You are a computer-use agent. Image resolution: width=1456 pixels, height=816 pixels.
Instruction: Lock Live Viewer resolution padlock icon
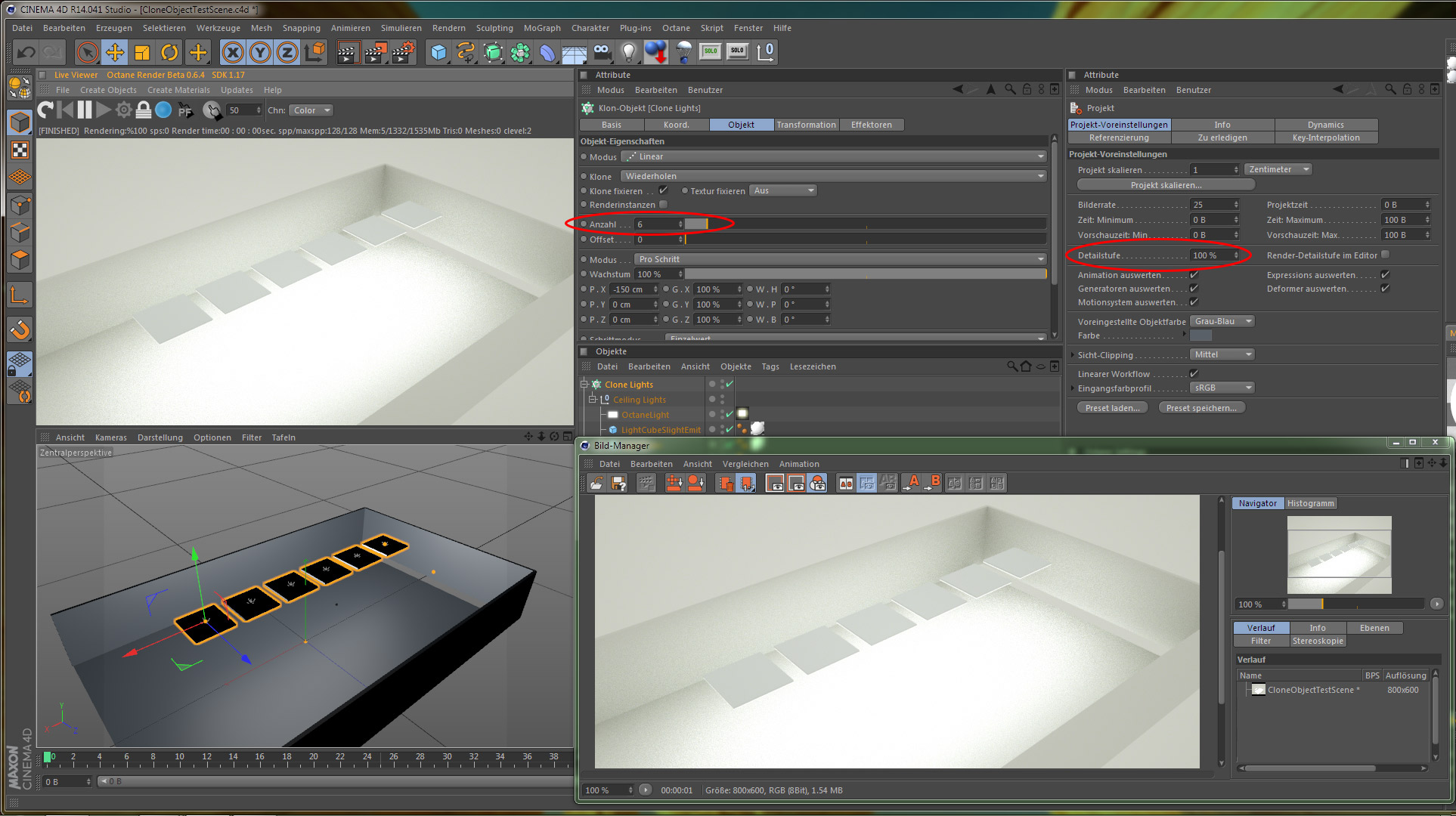(x=144, y=110)
